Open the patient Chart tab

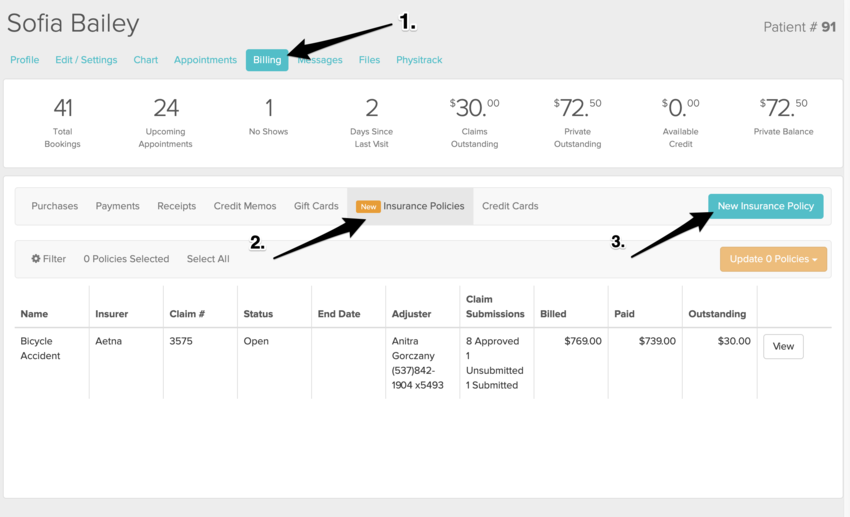click(146, 60)
